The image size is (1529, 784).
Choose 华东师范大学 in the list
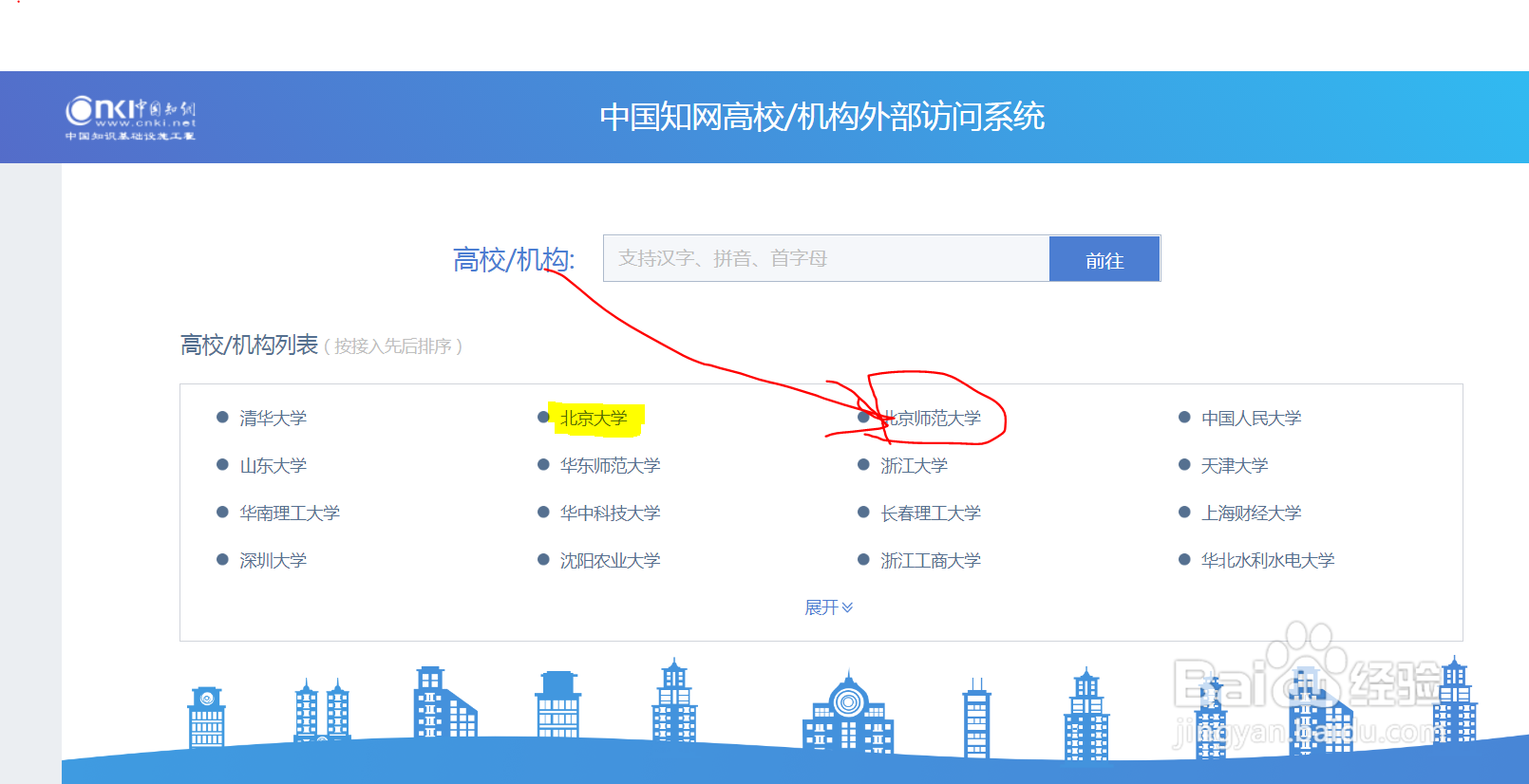[610, 465]
